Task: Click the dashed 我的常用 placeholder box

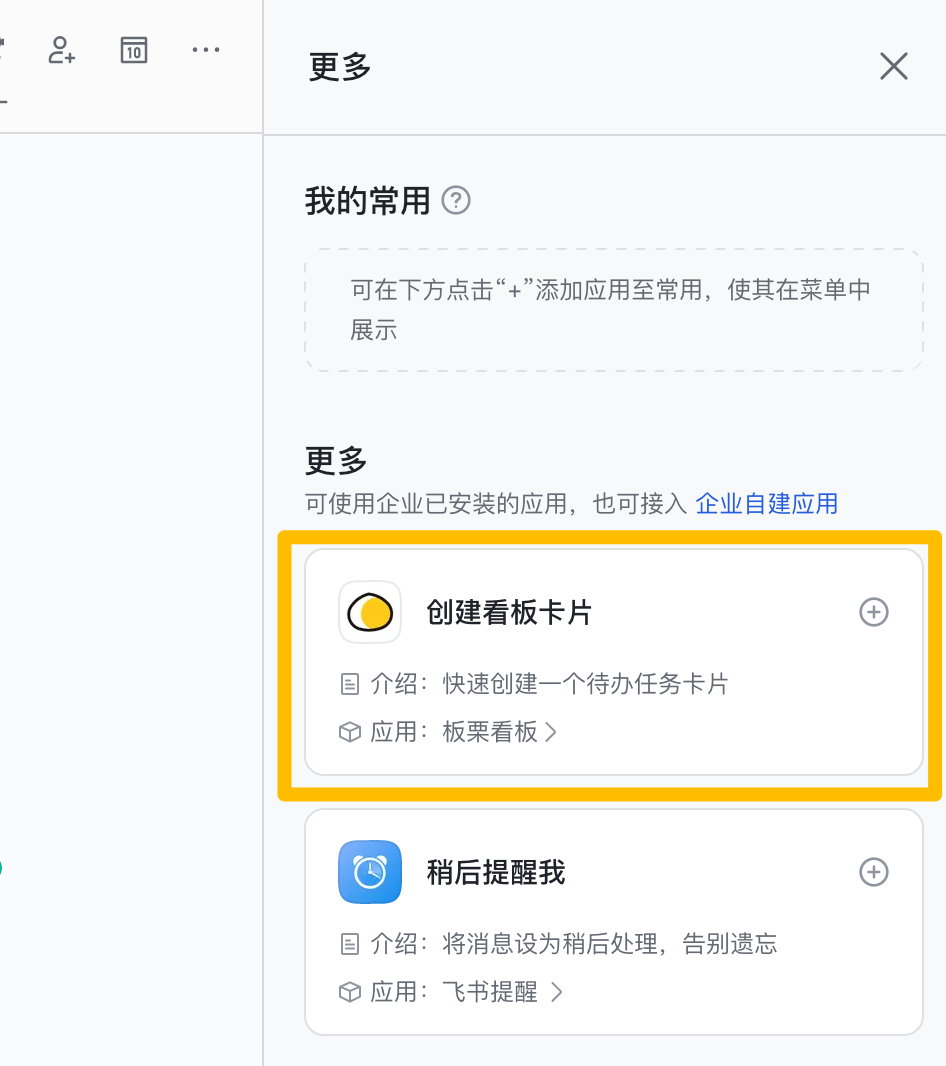Action: pos(613,310)
